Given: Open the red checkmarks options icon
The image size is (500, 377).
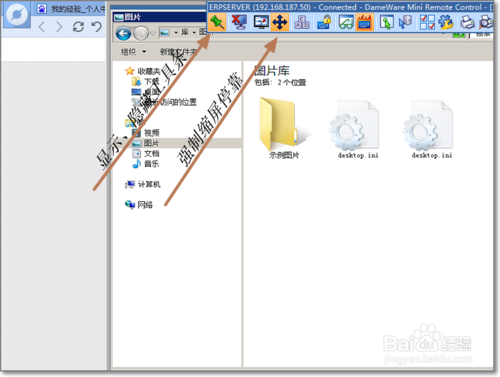Looking at the screenshot, I should click(427, 22).
